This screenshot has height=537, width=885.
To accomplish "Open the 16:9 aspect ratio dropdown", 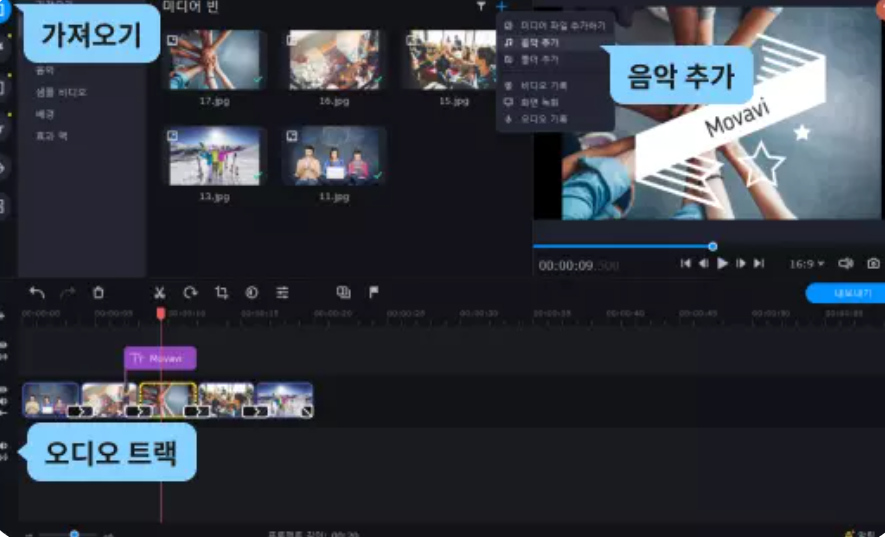I will (x=807, y=264).
